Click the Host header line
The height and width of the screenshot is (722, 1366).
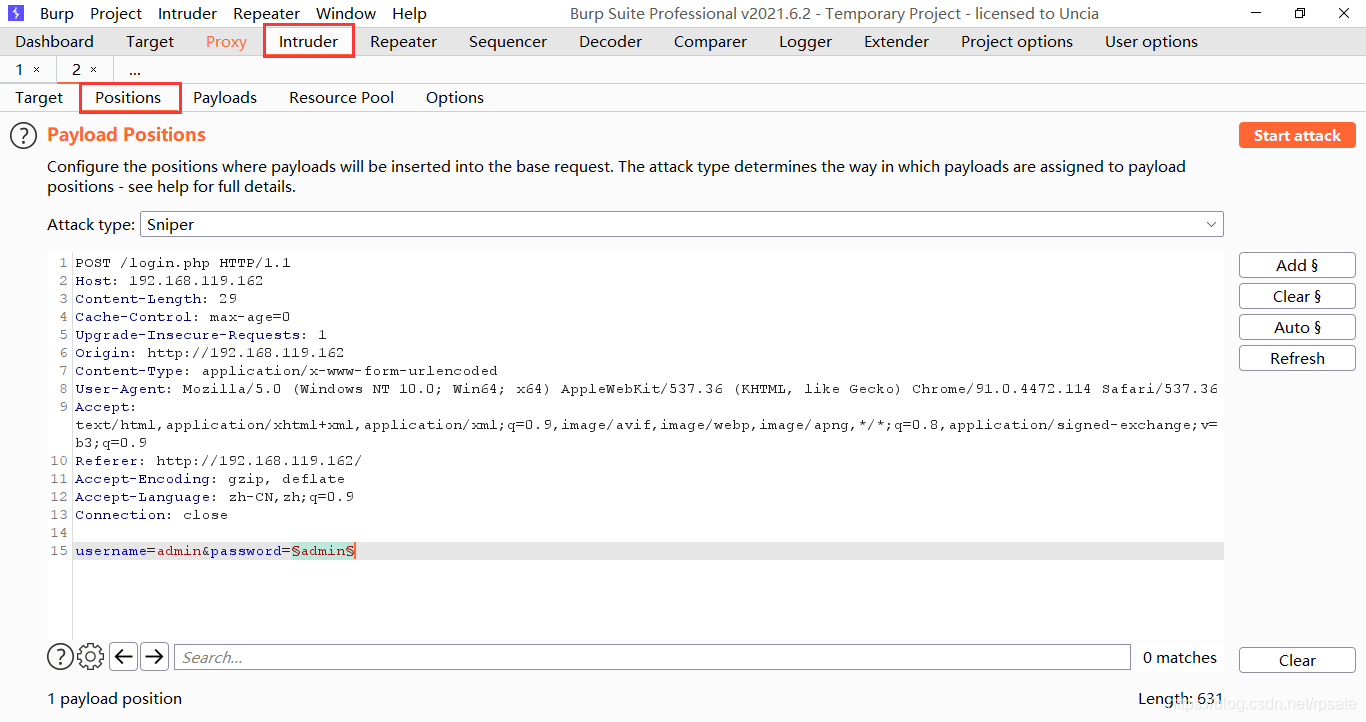[x=169, y=281]
